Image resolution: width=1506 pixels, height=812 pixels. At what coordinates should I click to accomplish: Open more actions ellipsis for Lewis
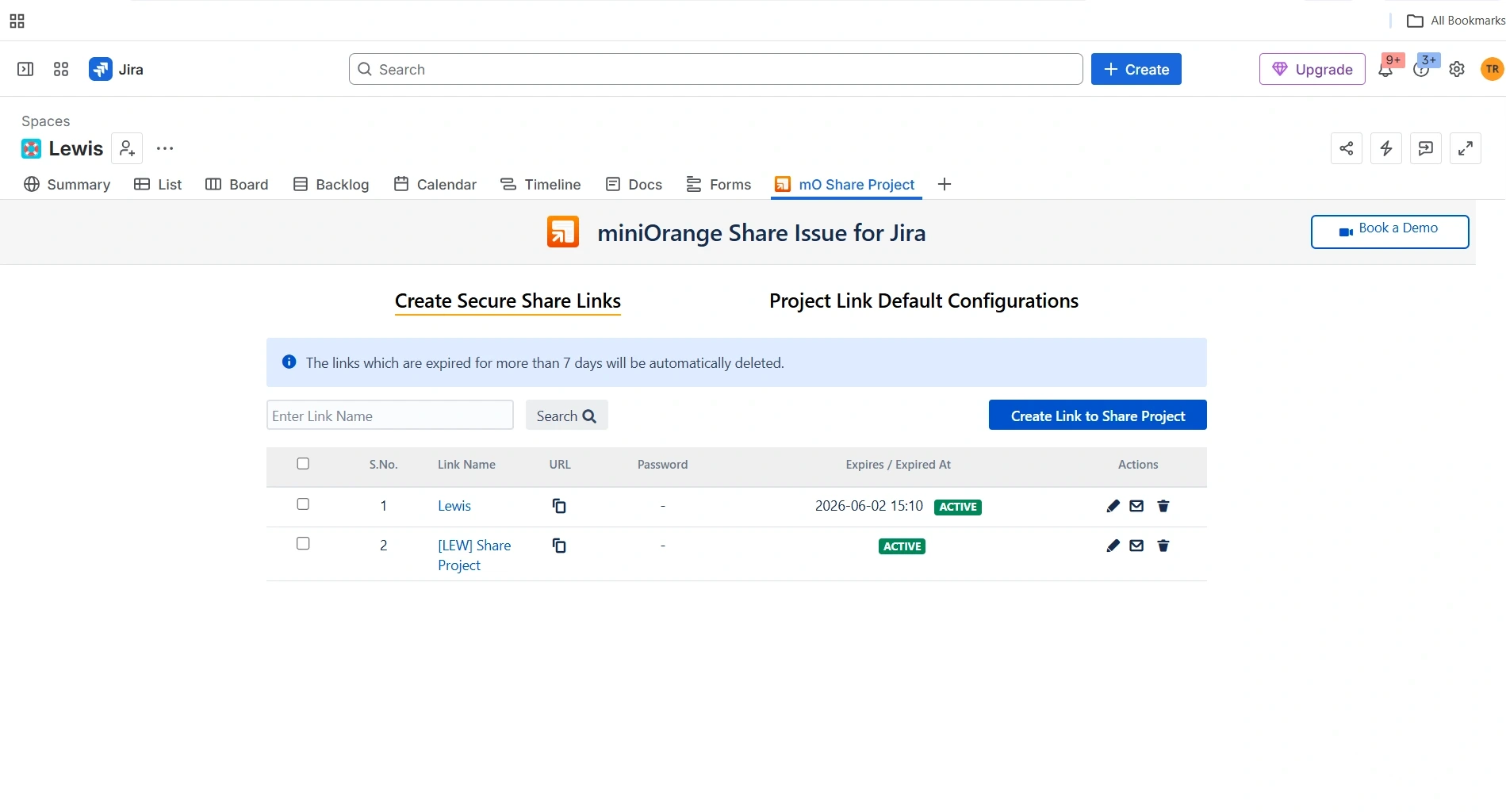[165, 148]
